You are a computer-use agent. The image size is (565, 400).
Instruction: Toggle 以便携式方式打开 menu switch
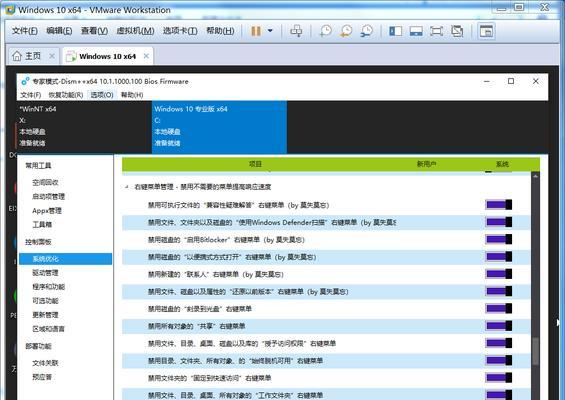click(499, 257)
